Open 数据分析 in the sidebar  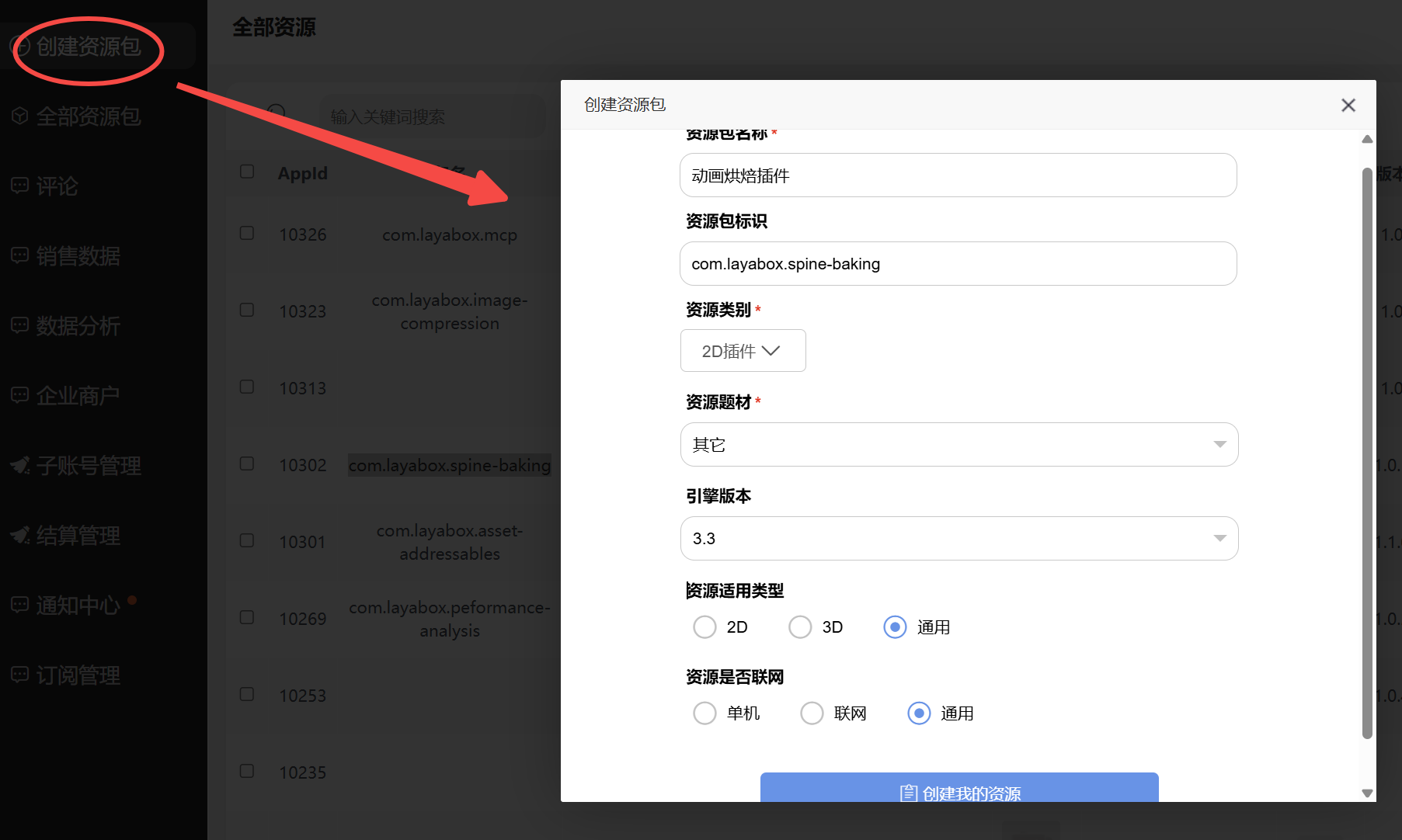point(78,326)
